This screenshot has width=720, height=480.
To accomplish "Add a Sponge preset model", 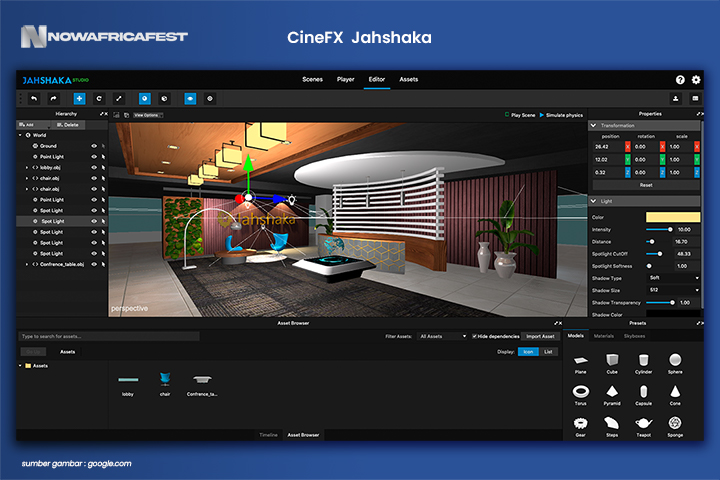I will tap(675, 427).
